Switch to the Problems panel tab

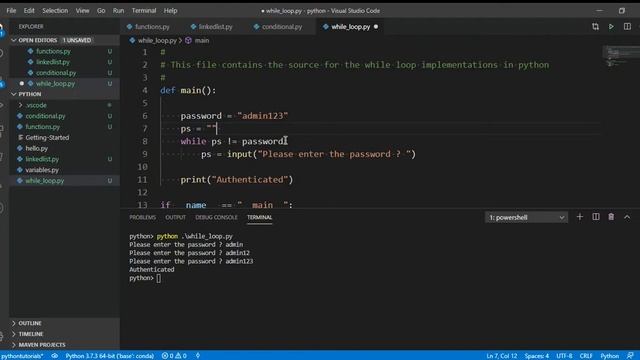click(x=142, y=218)
